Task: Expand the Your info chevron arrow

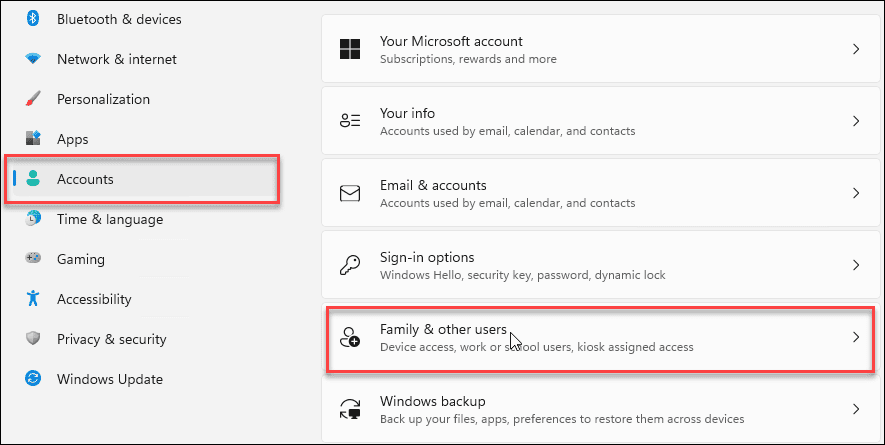Action: tap(856, 121)
